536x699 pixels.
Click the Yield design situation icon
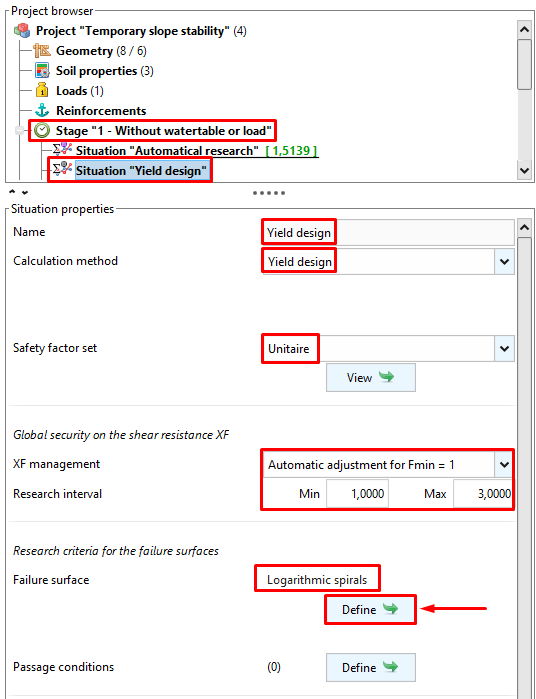click(62, 170)
